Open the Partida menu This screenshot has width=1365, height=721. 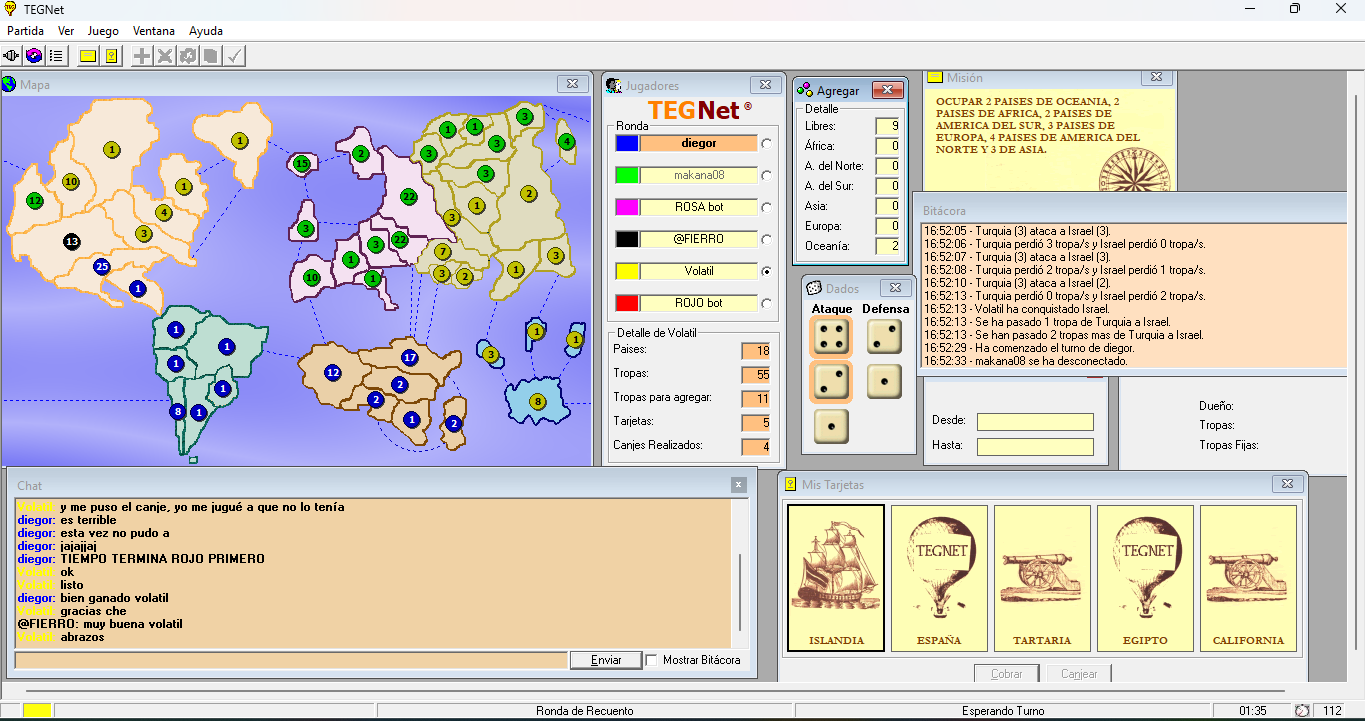pyautogui.click(x=26, y=31)
